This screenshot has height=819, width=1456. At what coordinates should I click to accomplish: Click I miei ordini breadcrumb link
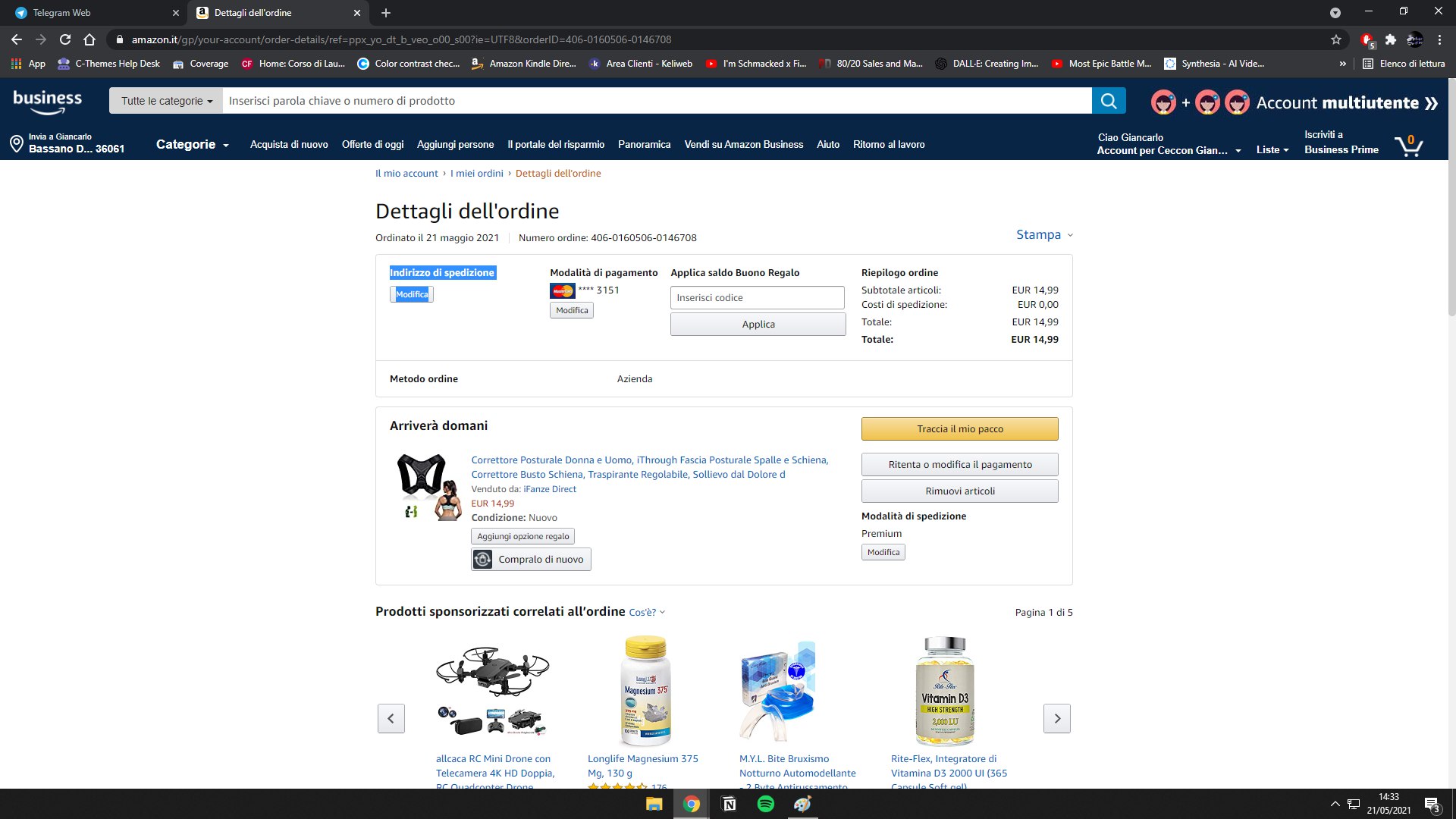pos(476,174)
